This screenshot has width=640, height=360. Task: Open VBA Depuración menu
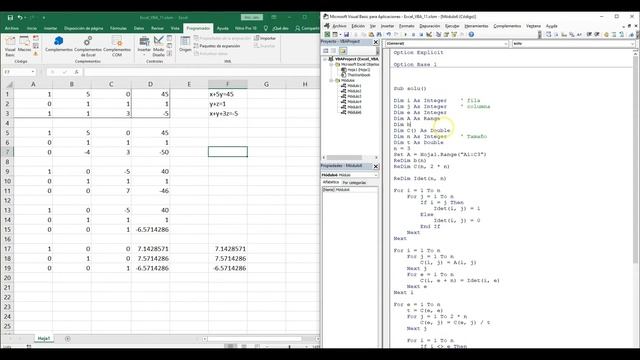coord(429,26)
